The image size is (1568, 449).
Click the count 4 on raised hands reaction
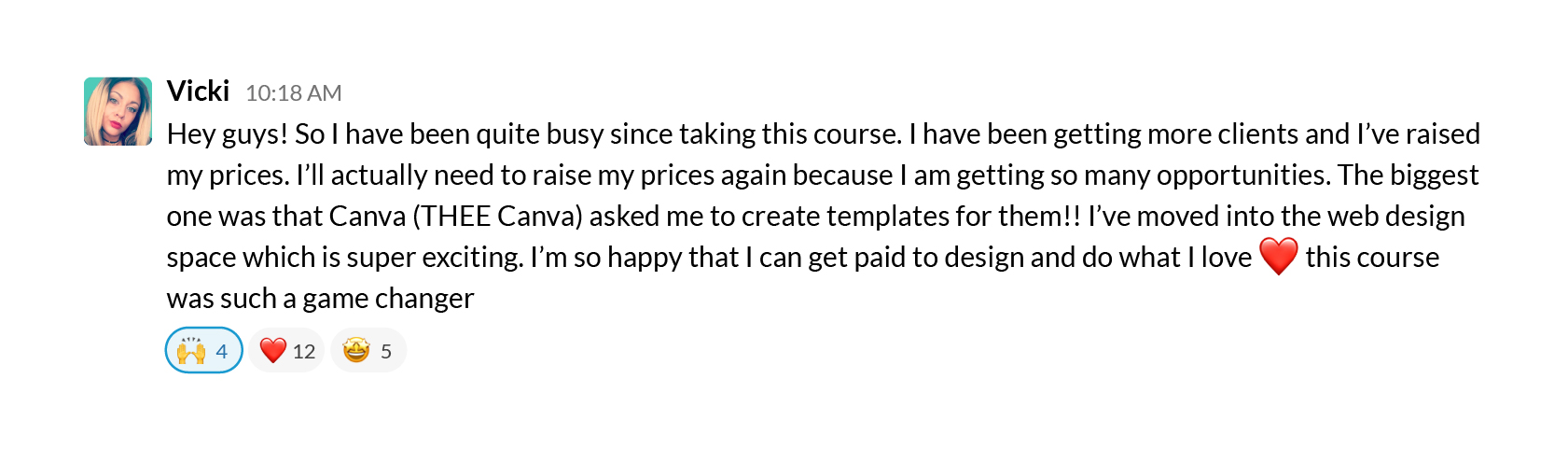tap(222, 352)
